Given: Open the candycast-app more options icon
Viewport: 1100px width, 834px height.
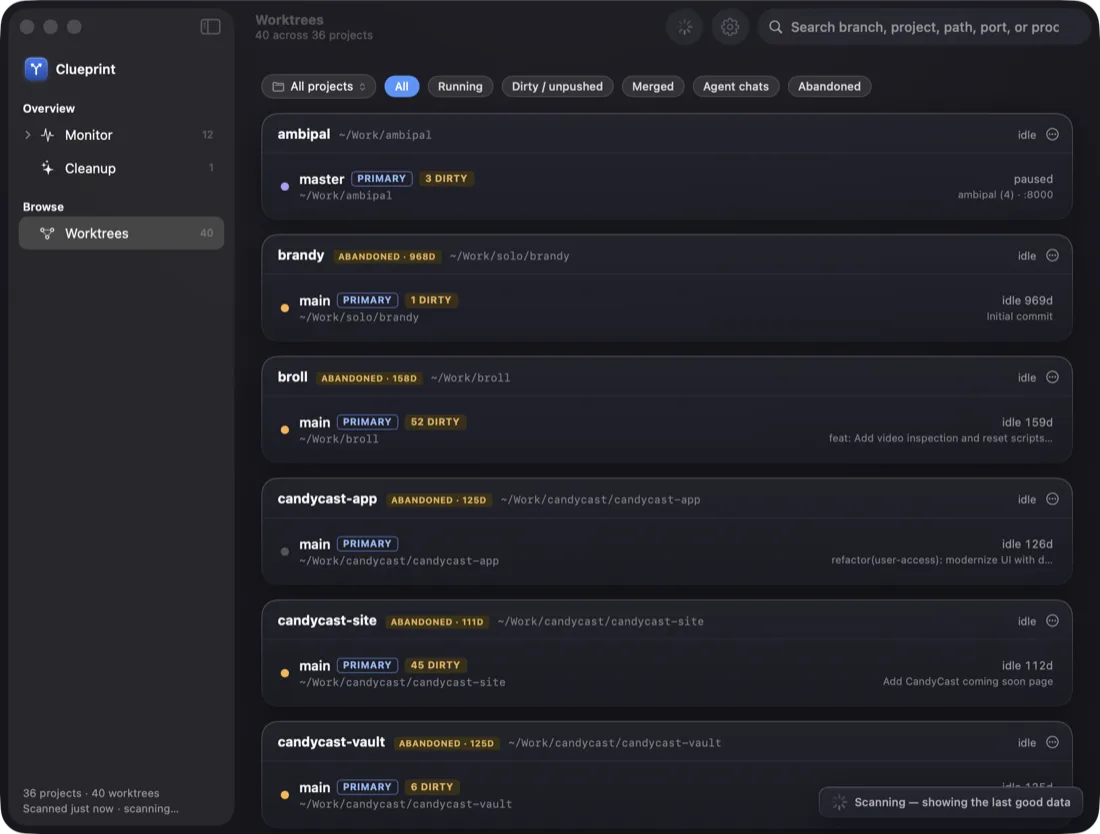Looking at the screenshot, I should click(x=1052, y=499).
